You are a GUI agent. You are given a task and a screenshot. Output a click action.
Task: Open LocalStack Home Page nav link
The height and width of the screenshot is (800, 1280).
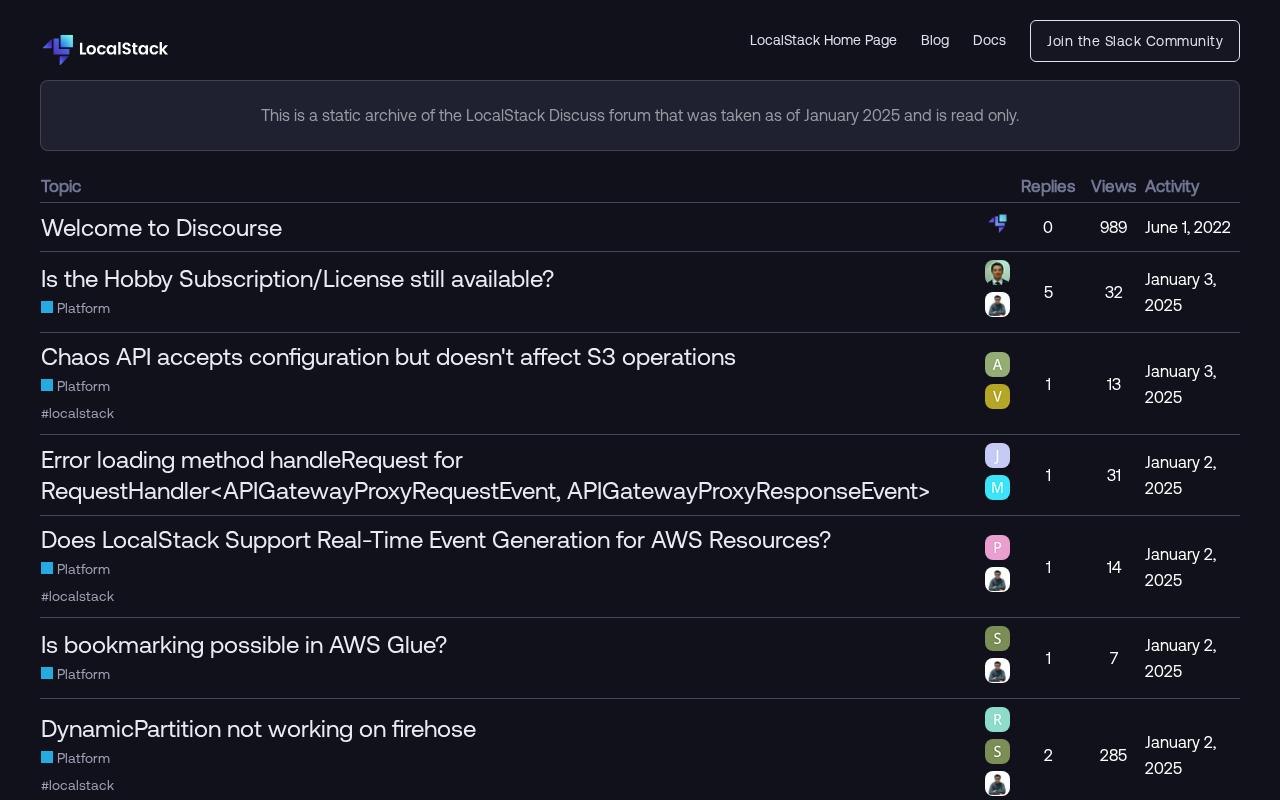tap(823, 40)
